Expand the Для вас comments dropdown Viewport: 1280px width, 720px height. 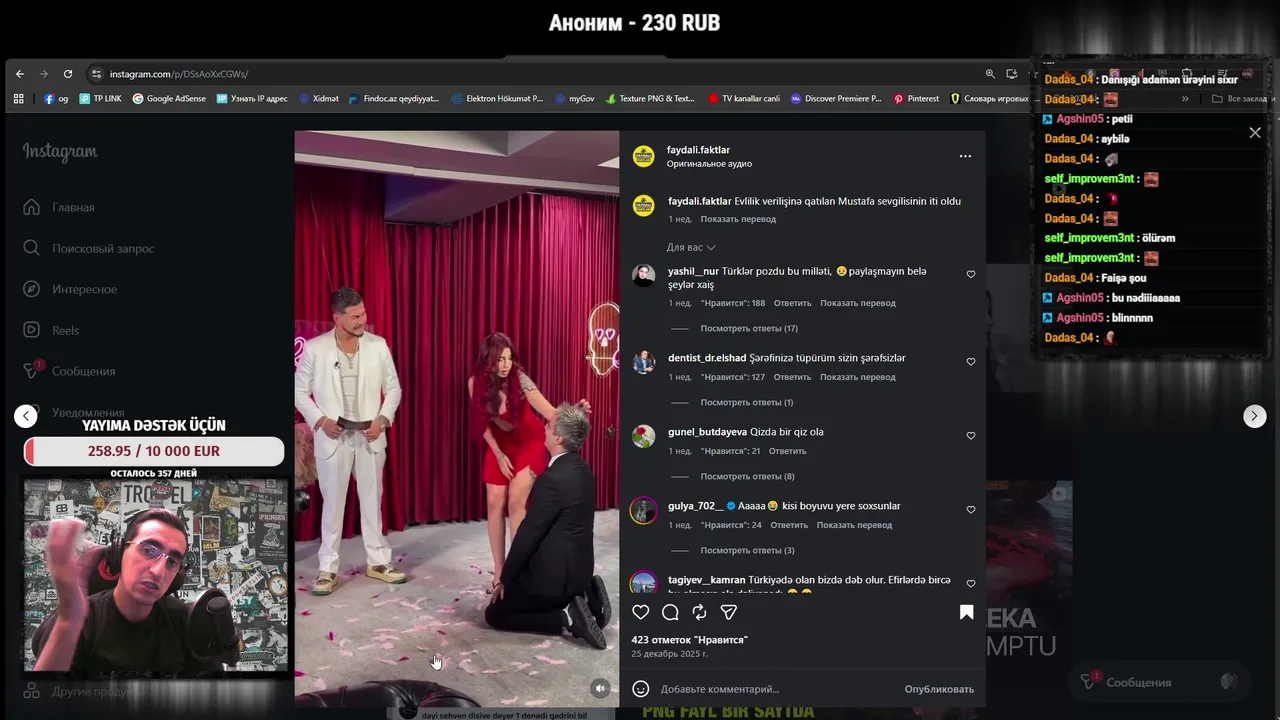pos(691,247)
